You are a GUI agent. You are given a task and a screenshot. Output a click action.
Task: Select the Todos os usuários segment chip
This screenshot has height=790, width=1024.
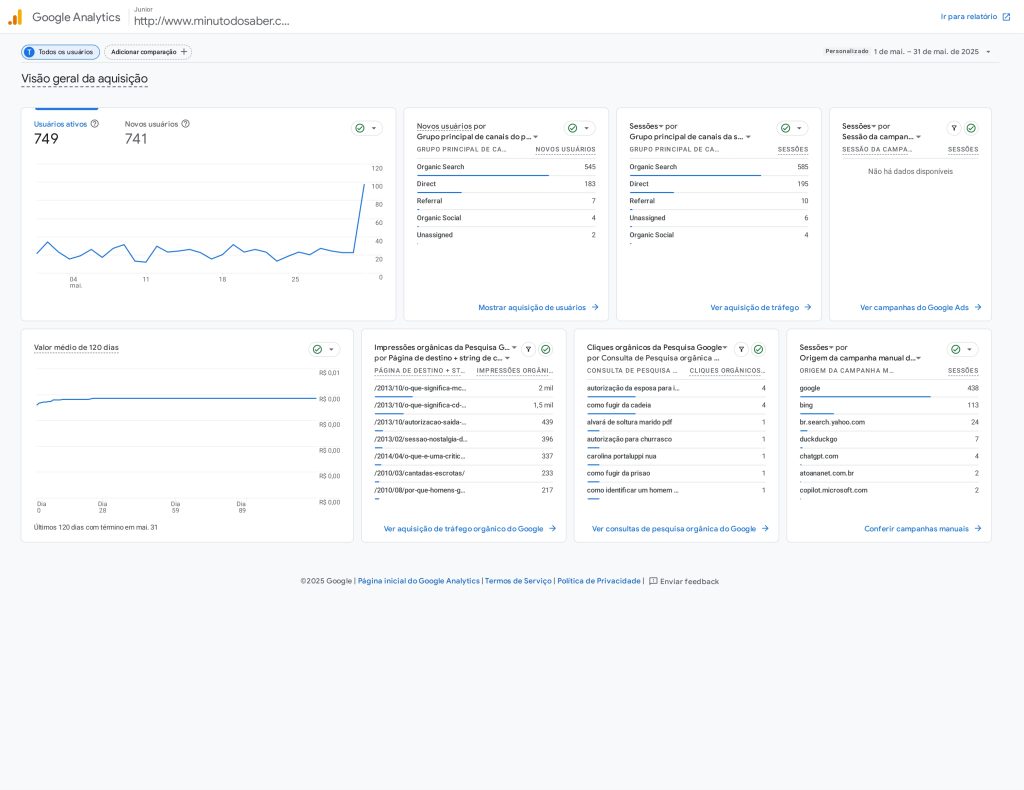61,52
